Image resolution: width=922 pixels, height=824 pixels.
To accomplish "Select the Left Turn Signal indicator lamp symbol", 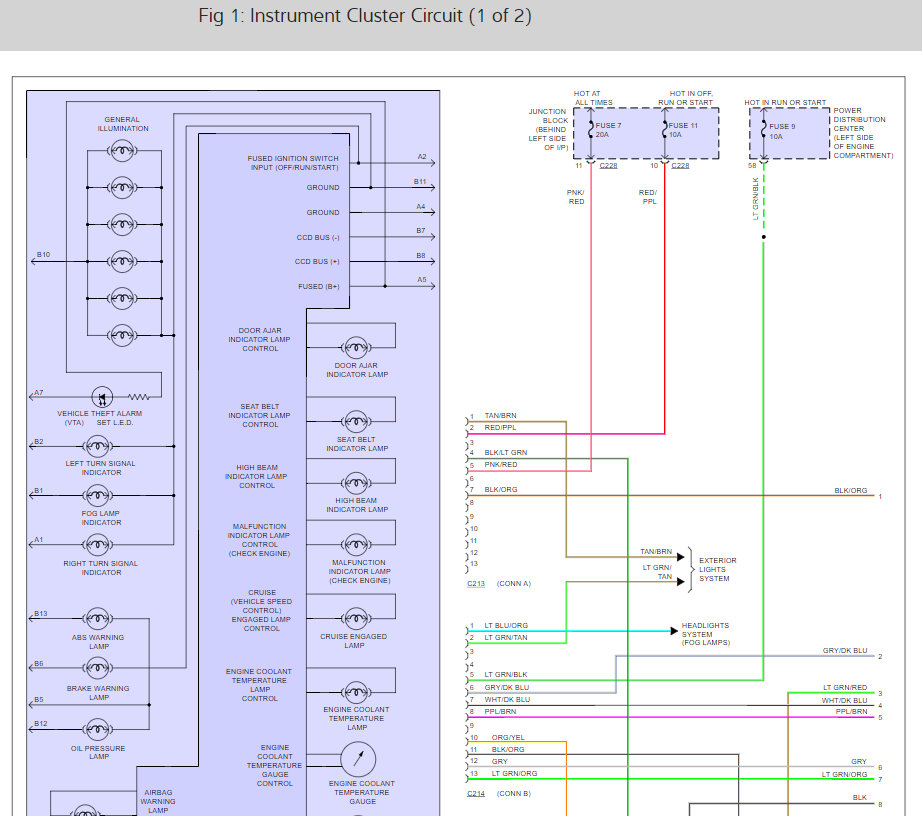I will point(98,446).
